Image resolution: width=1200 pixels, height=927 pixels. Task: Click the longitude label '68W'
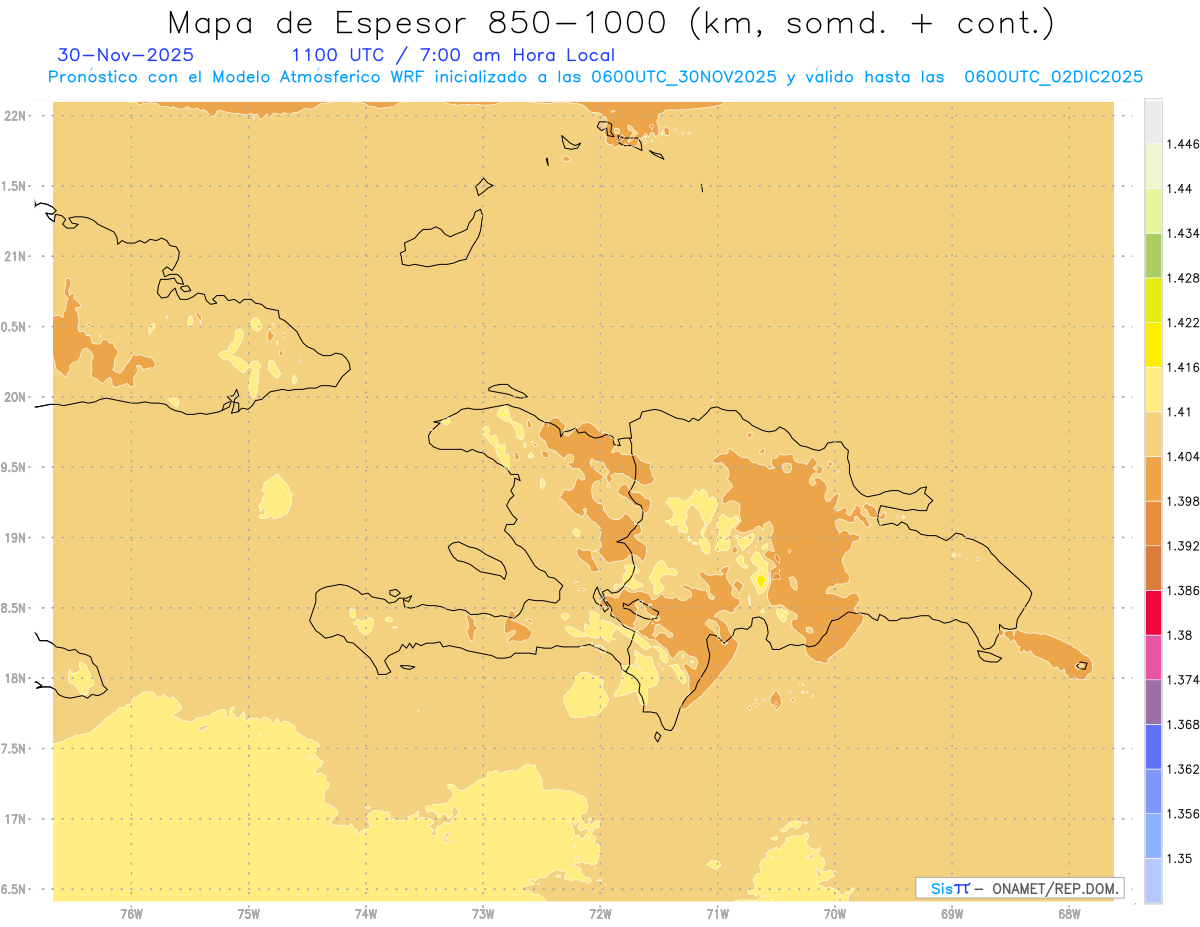[x=1069, y=913]
